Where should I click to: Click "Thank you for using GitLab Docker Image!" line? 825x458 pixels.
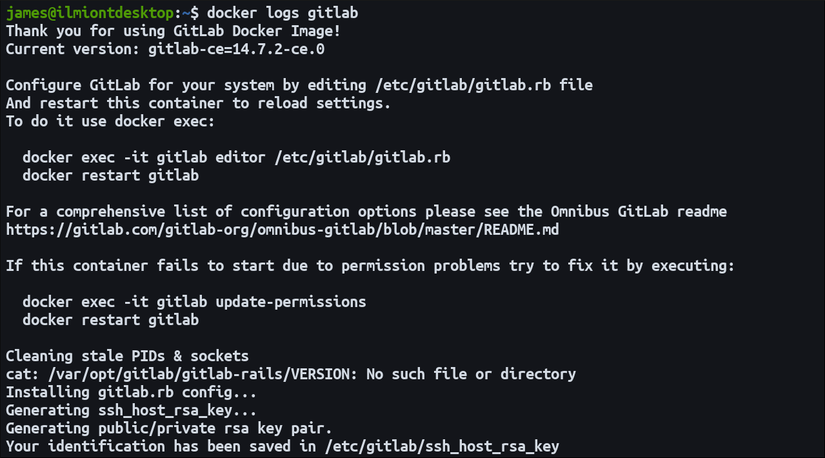click(172, 31)
